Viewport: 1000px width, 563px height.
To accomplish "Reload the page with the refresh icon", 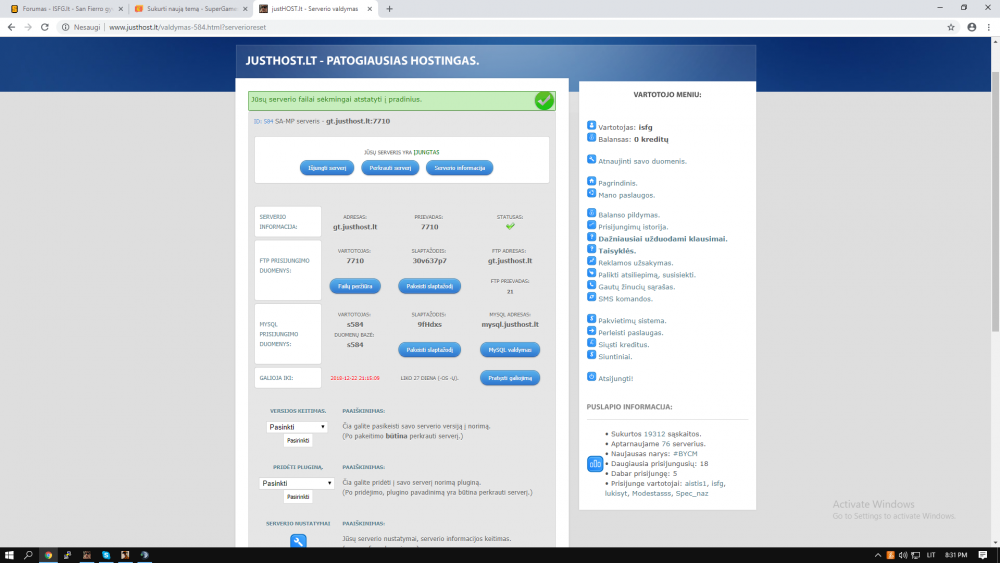I will coord(45,27).
